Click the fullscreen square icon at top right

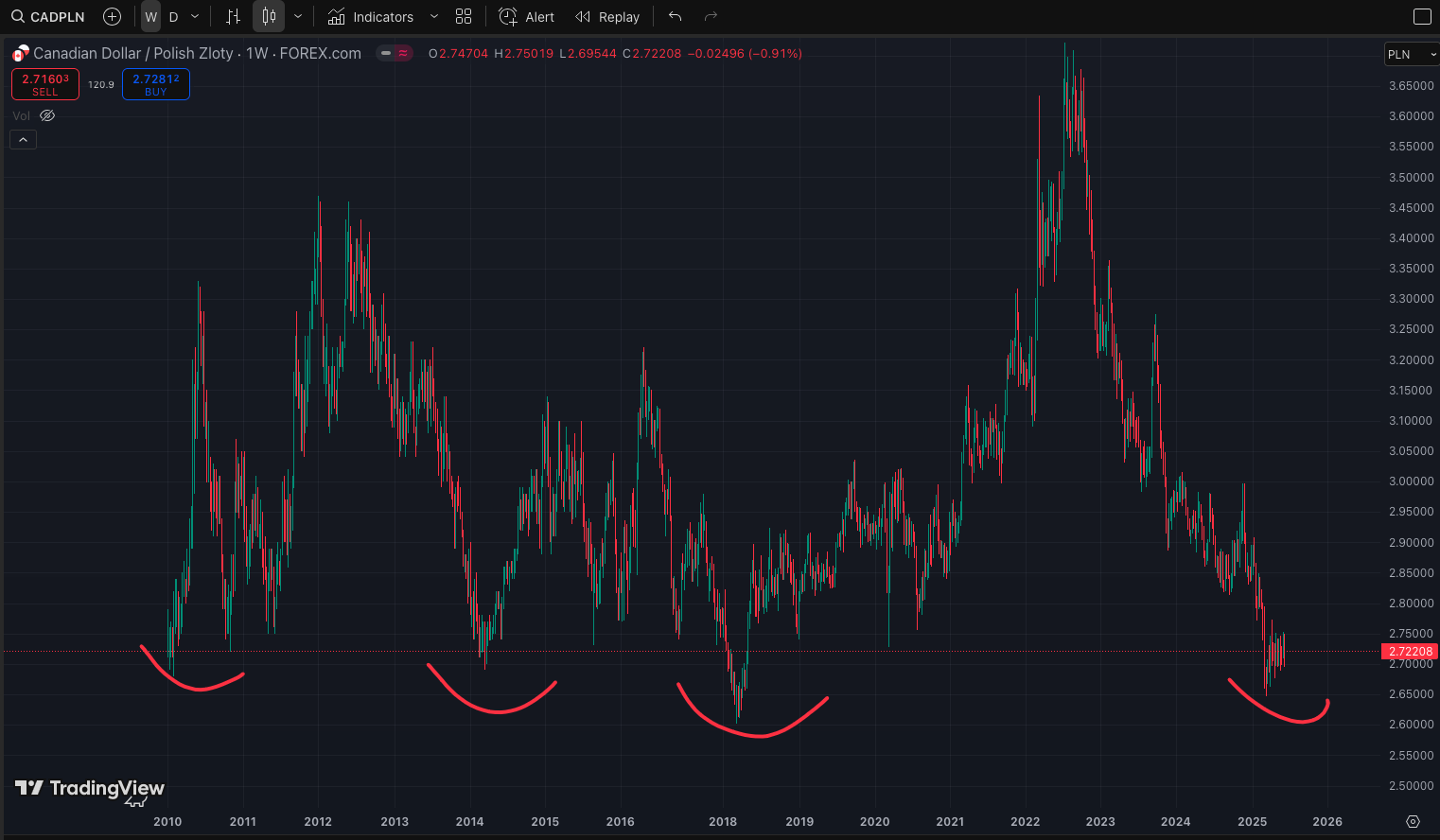[x=1421, y=16]
